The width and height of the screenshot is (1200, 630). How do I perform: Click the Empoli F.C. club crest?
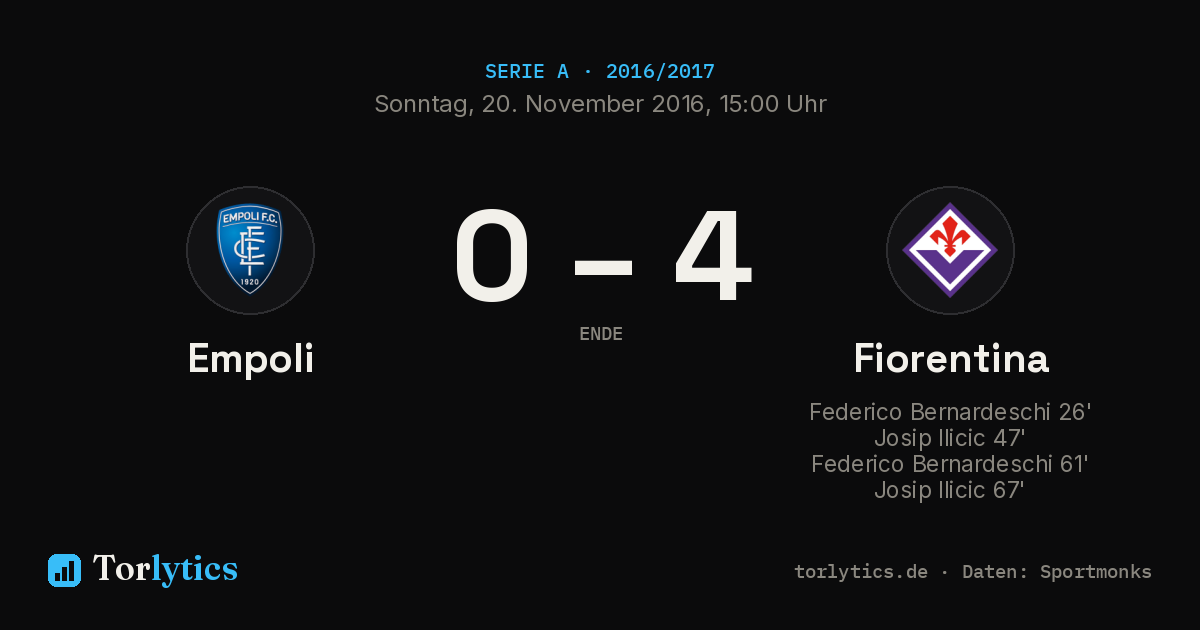click(250, 250)
